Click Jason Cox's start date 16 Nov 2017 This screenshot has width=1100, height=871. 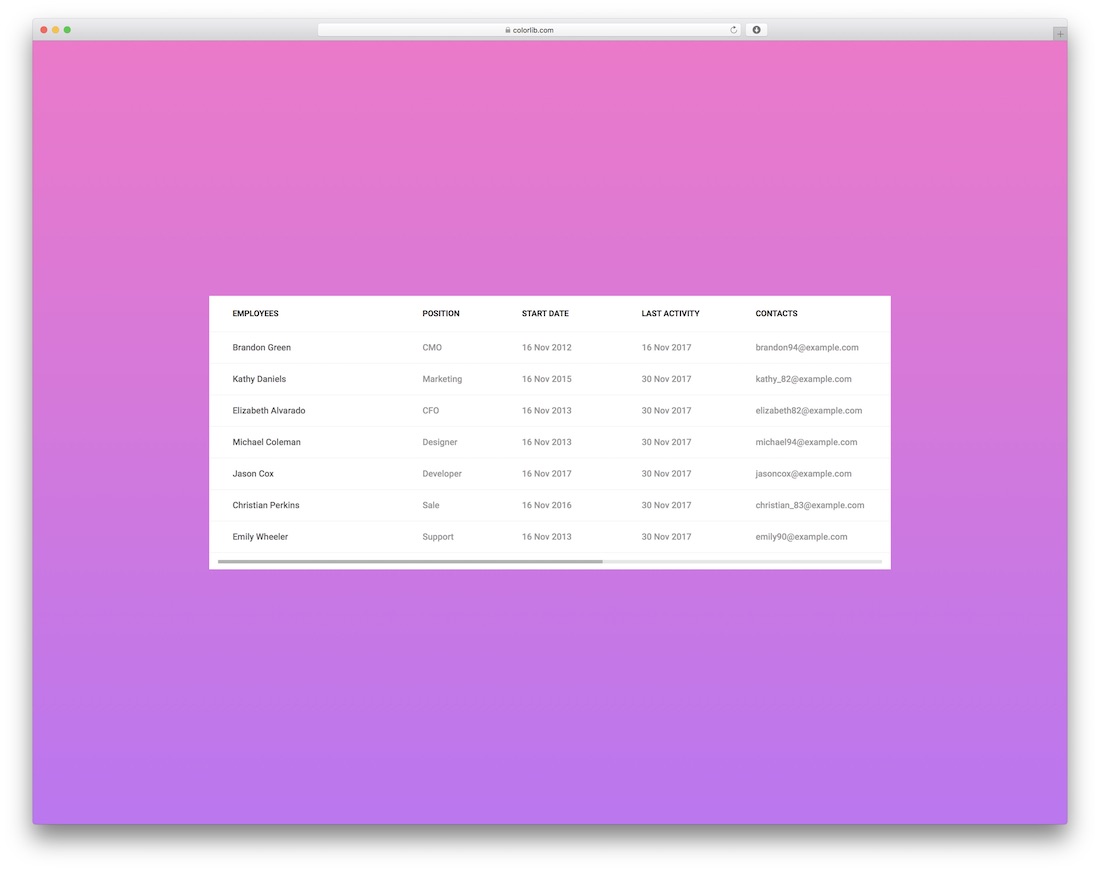pyautogui.click(x=546, y=474)
